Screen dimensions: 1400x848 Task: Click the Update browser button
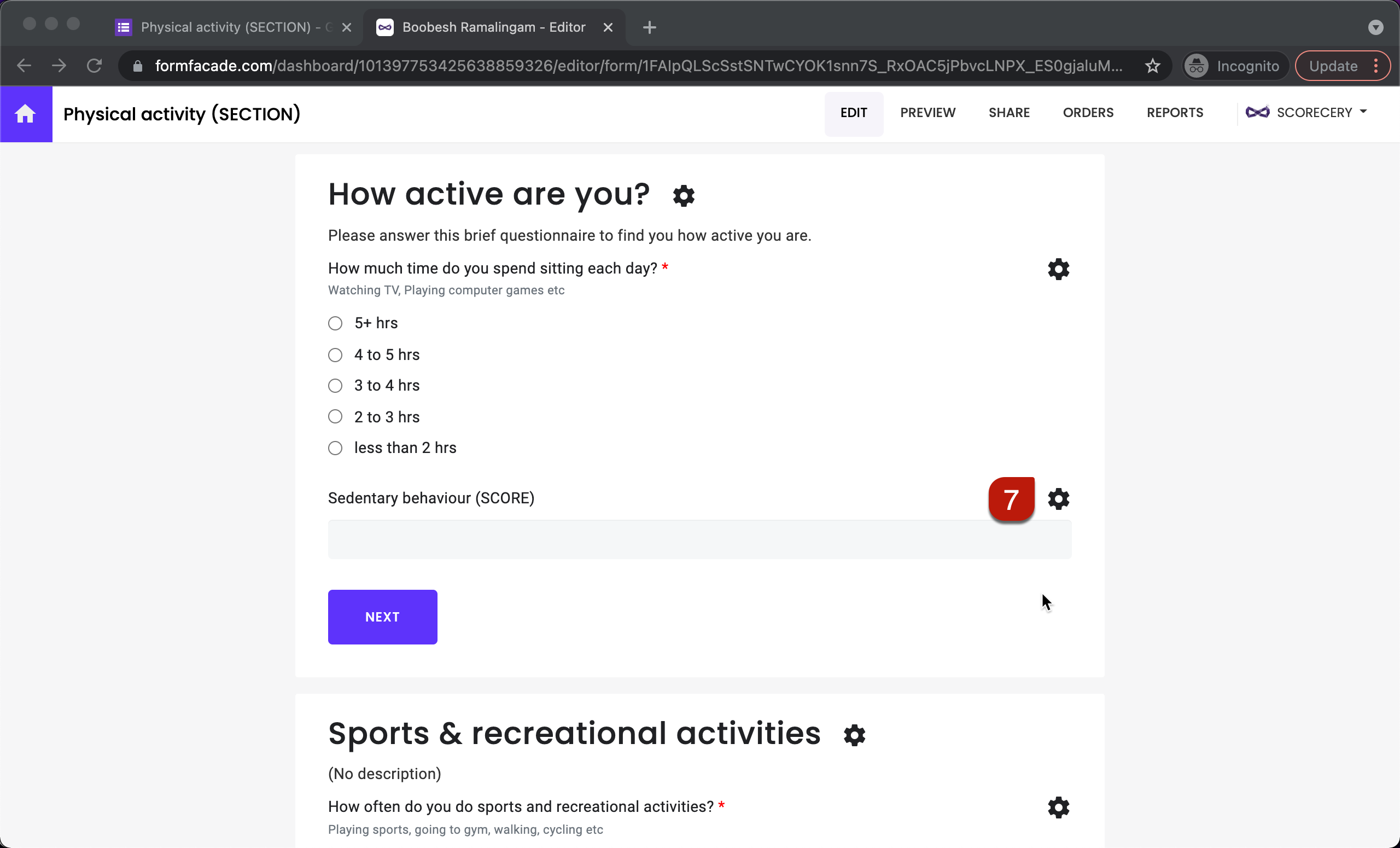[1332, 65]
